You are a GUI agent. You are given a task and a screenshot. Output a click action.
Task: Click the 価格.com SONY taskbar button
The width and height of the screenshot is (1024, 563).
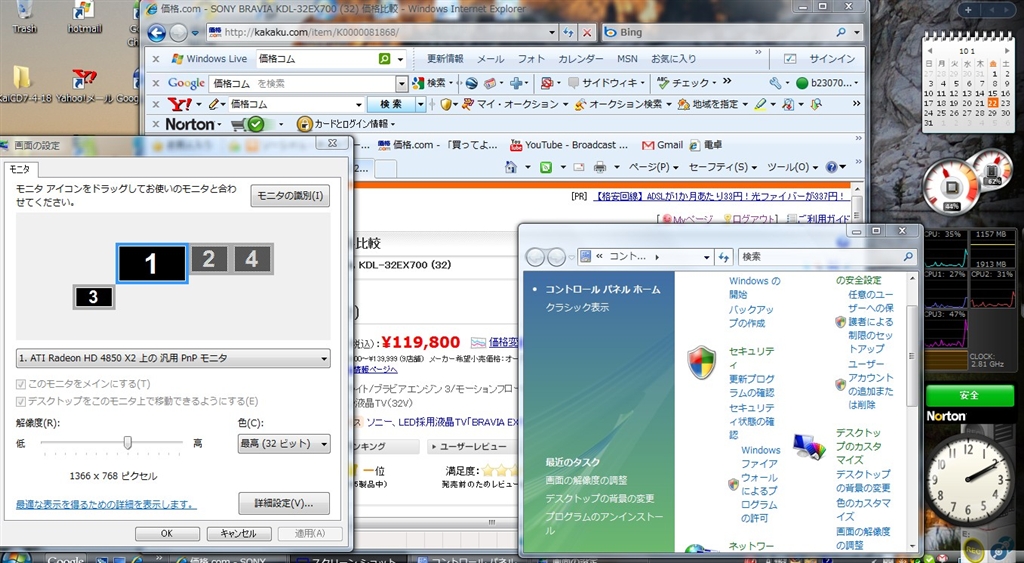point(229,559)
